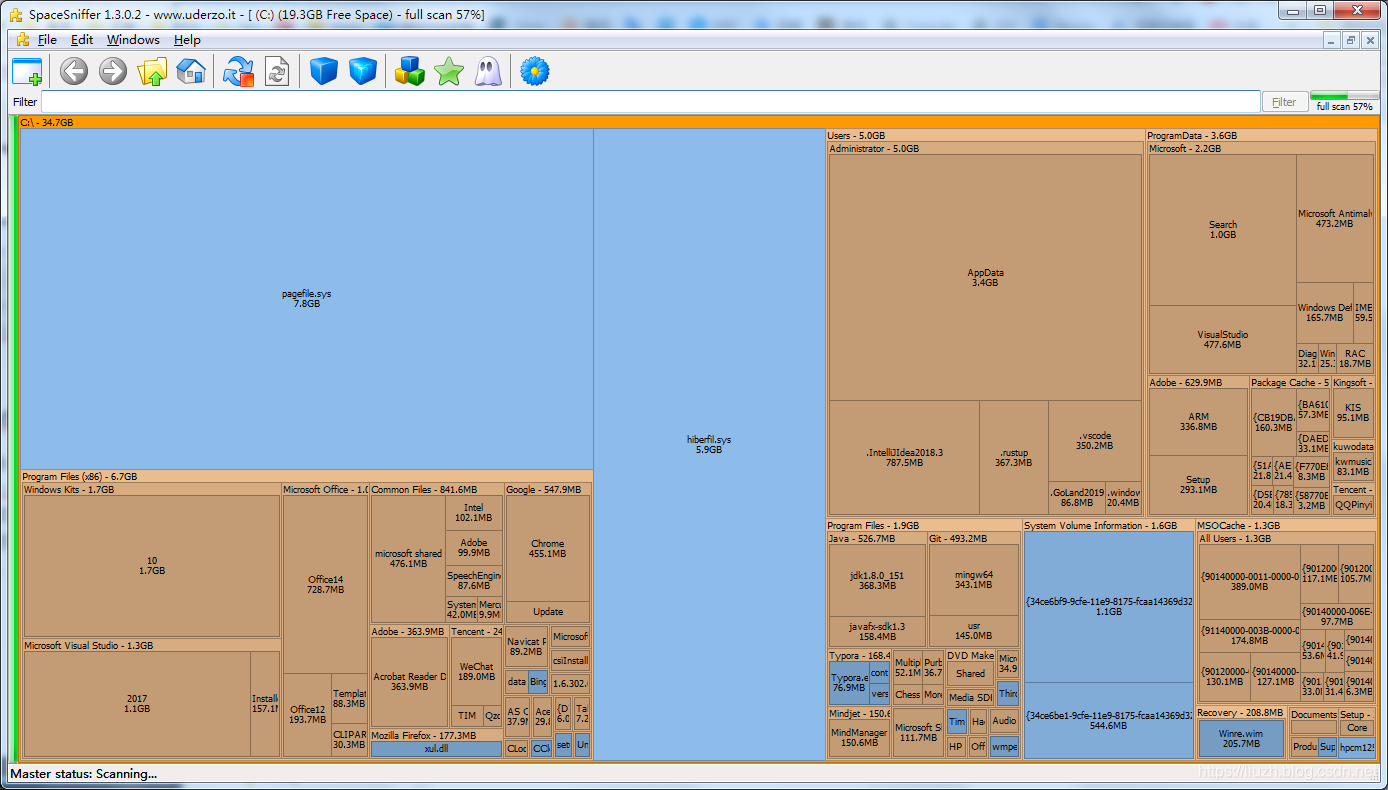1388x790 pixels.
Task: Focus the Filter text field
Action: pos(650,102)
